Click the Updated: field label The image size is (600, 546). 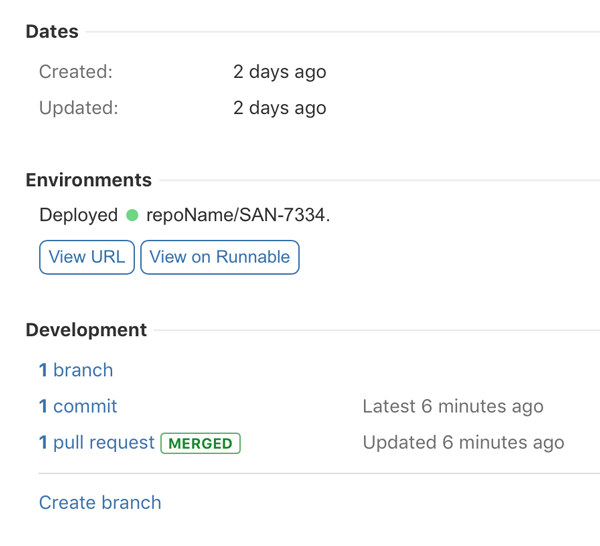(x=78, y=108)
